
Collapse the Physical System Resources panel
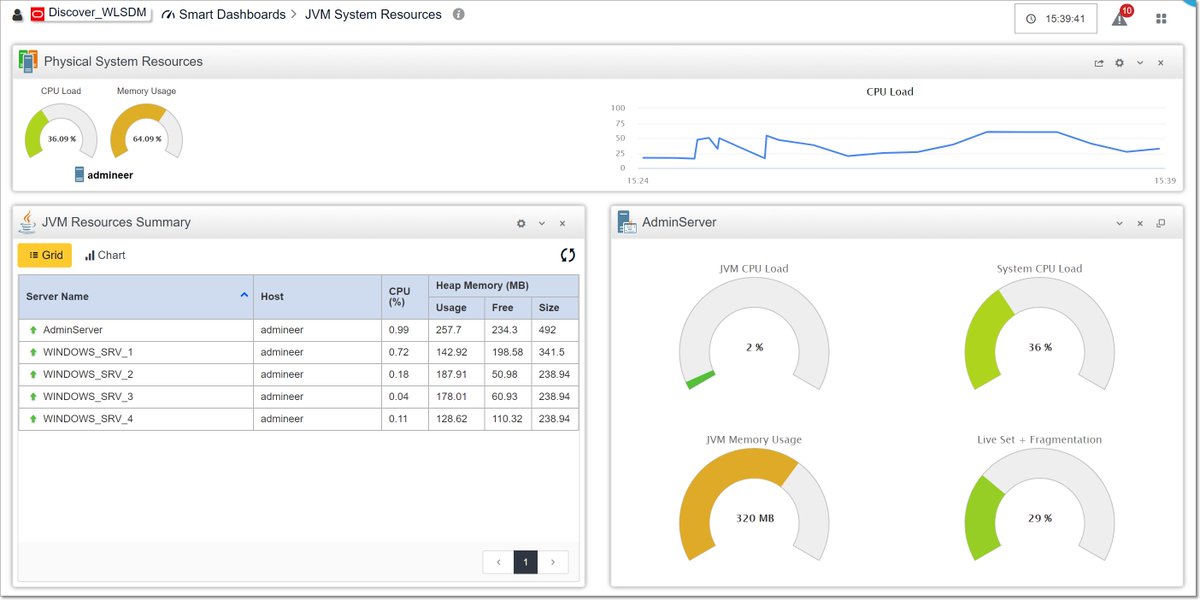click(1140, 62)
